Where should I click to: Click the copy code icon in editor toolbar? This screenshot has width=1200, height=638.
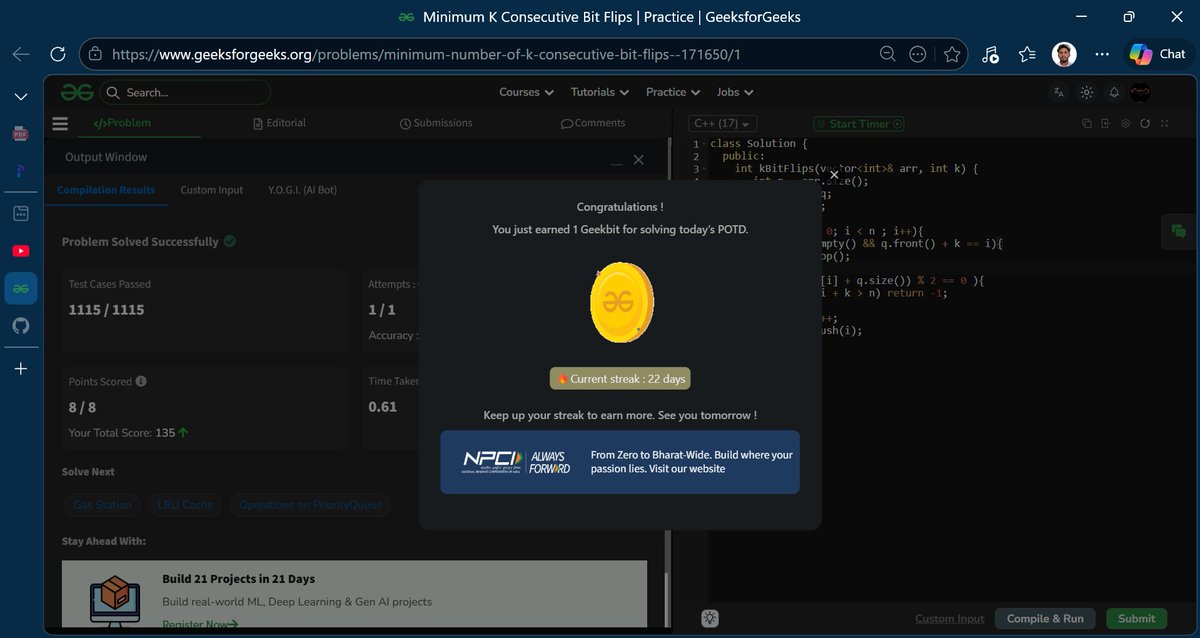pyautogui.click(x=1087, y=124)
